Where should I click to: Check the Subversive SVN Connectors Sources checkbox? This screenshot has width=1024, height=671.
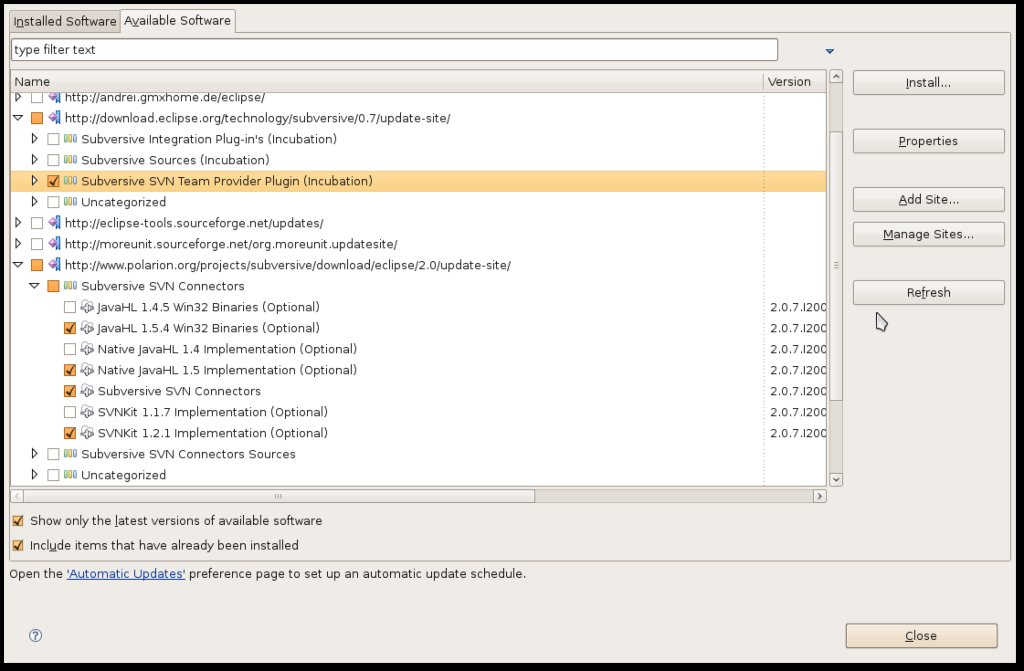tap(54, 454)
